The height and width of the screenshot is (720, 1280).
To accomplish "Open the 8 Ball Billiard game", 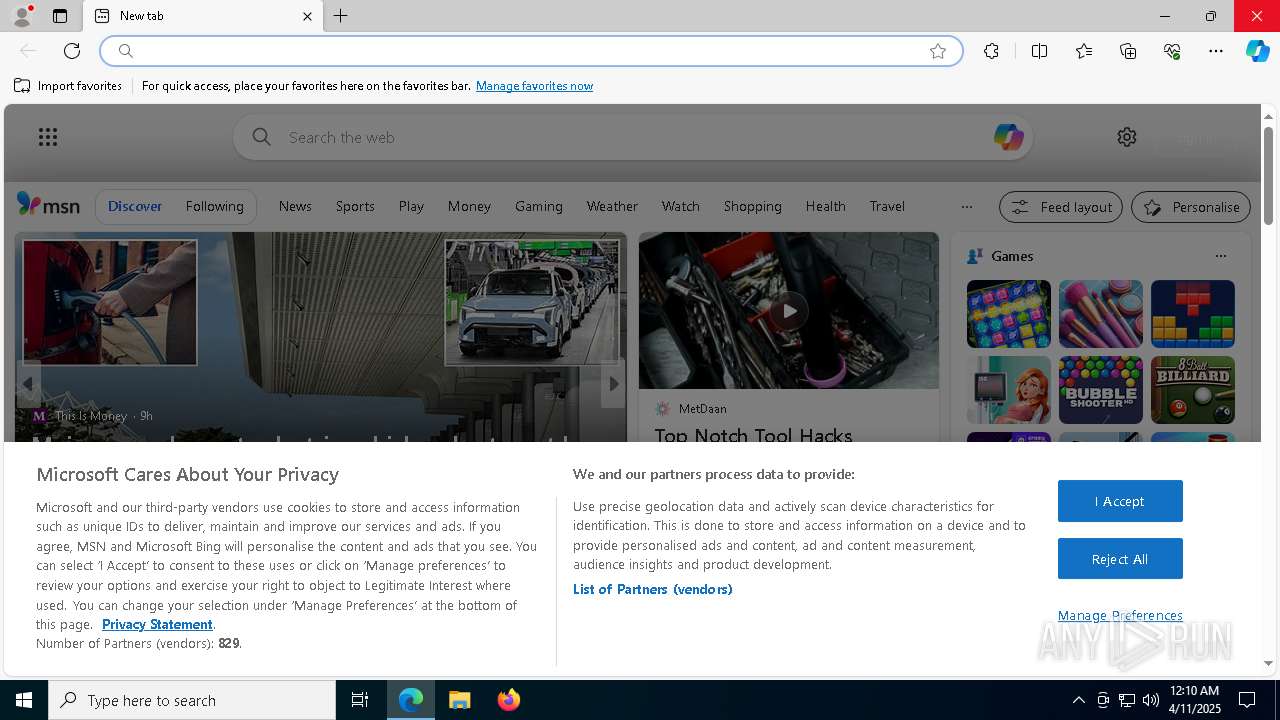I will pyautogui.click(x=1193, y=390).
